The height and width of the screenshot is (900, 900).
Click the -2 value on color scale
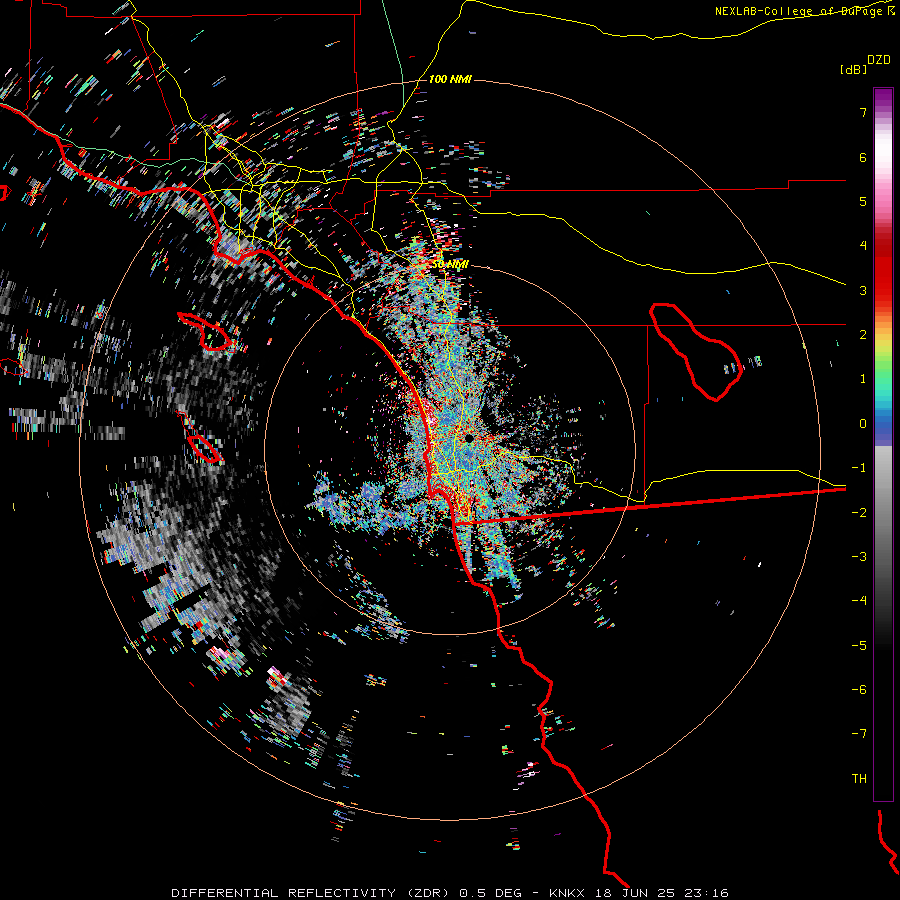(x=859, y=513)
